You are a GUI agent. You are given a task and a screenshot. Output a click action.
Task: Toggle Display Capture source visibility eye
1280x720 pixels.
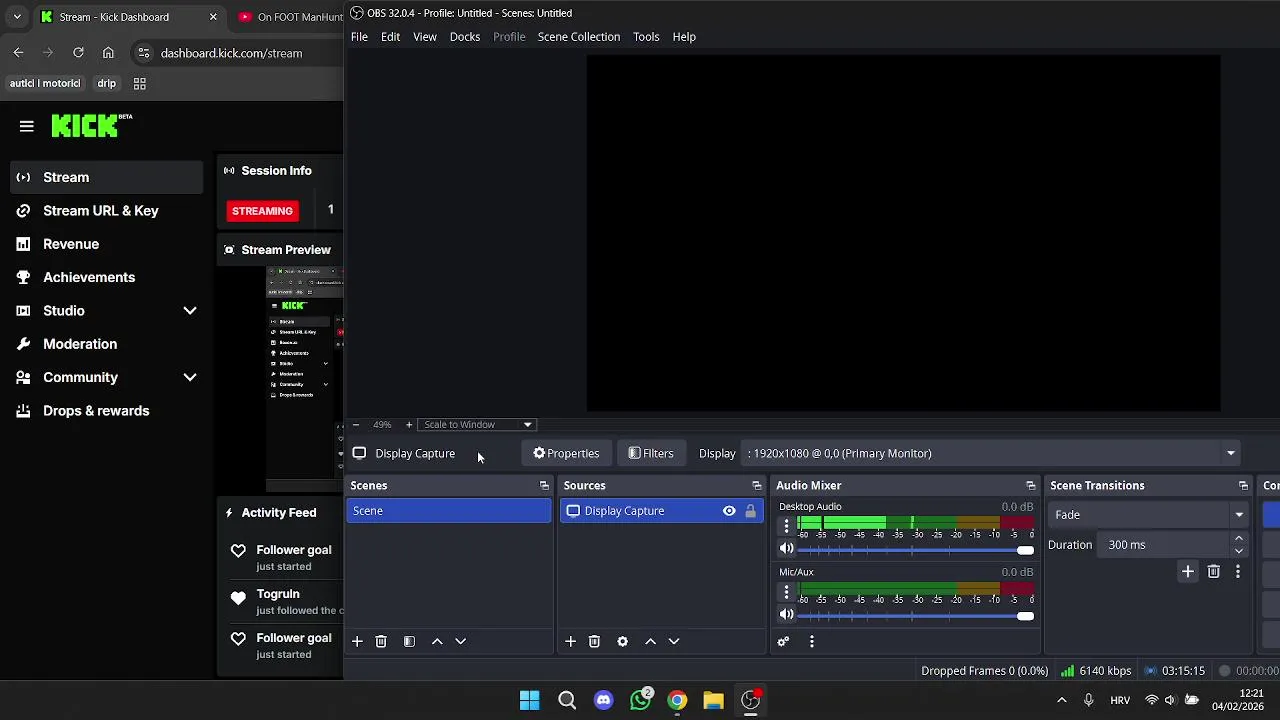pyautogui.click(x=729, y=511)
